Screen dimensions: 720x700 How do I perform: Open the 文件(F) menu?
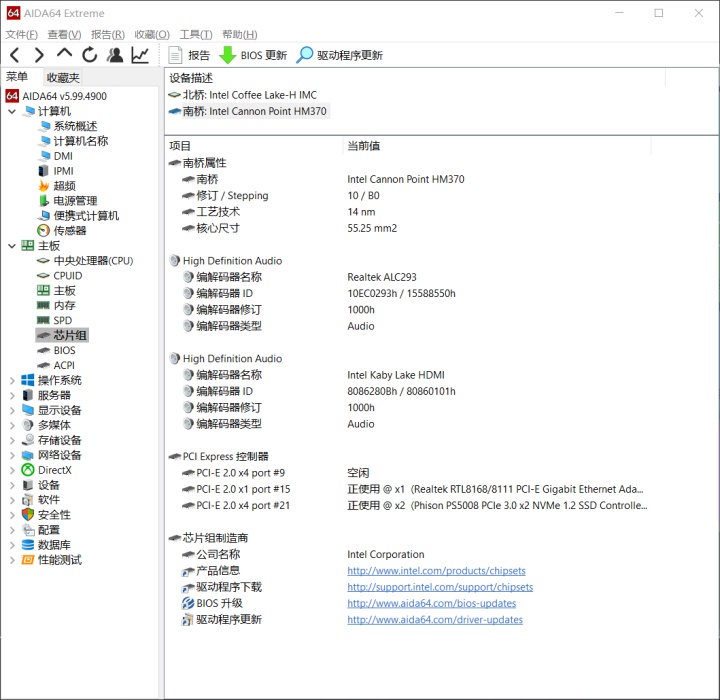point(21,34)
